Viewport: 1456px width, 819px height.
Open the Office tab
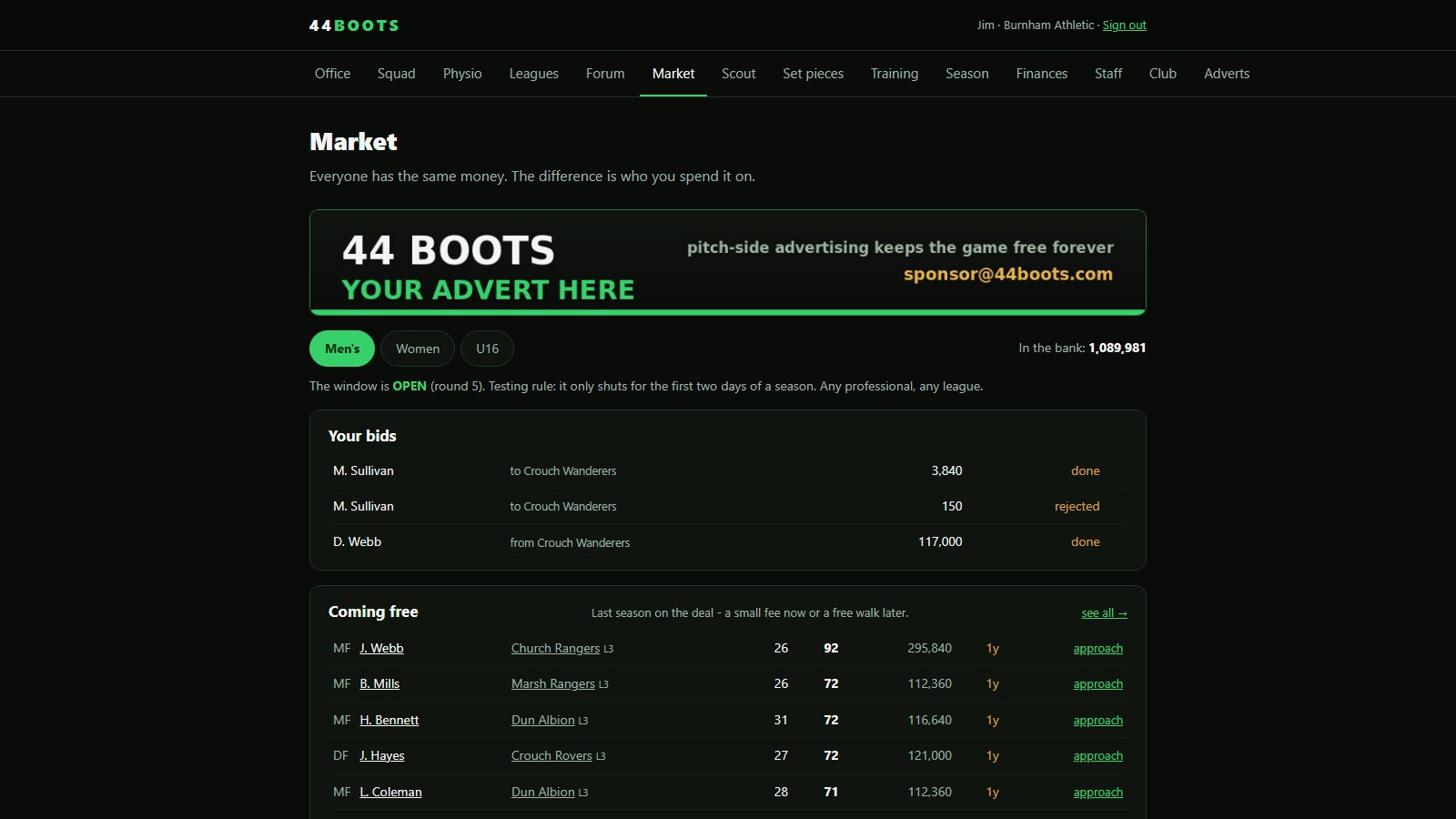[x=332, y=74]
